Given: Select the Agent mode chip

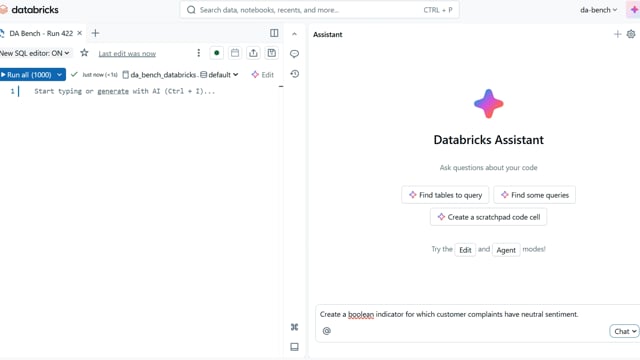Looking at the screenshot, I should coord(506,250).
